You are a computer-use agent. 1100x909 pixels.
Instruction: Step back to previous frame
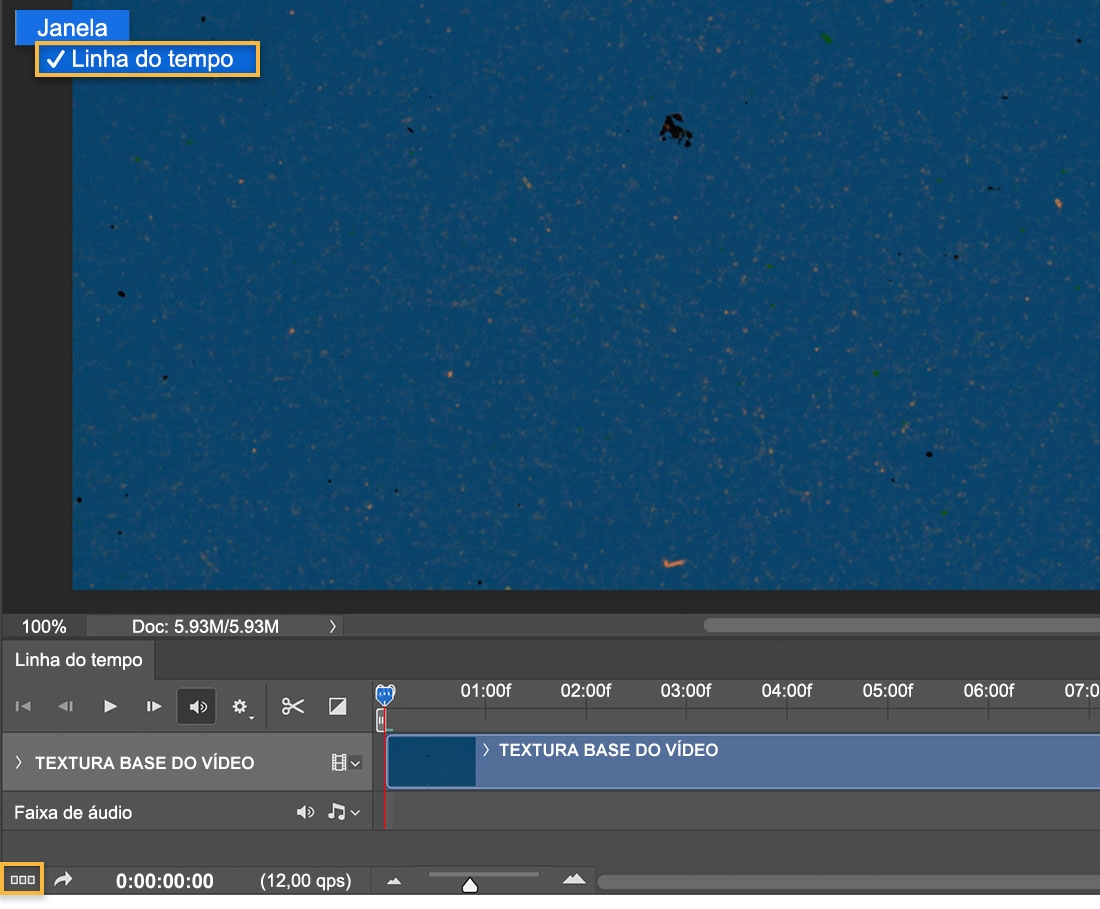pos(66,706)
